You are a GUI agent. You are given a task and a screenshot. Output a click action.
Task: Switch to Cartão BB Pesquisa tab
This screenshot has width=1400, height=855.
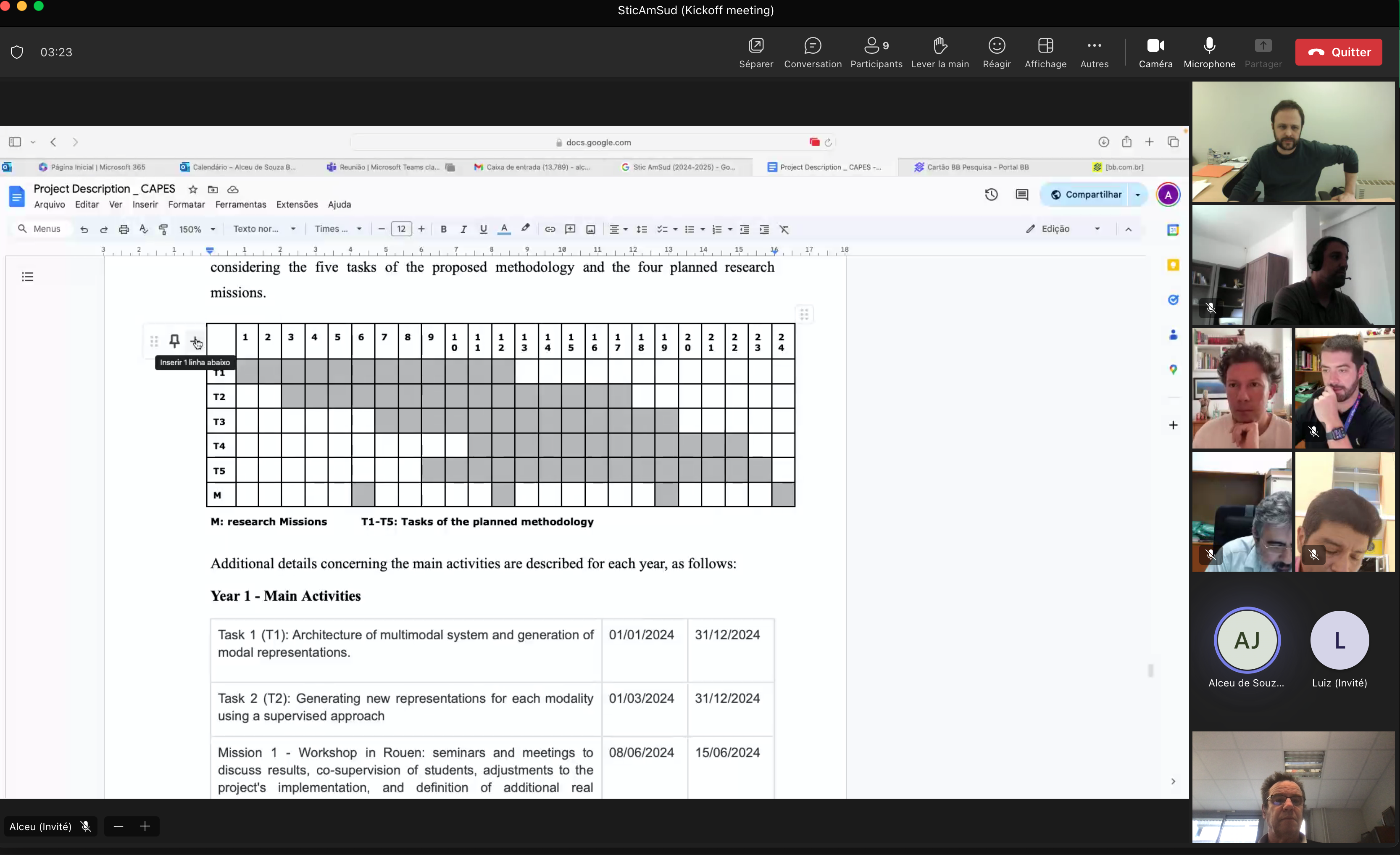coord(971,167)
